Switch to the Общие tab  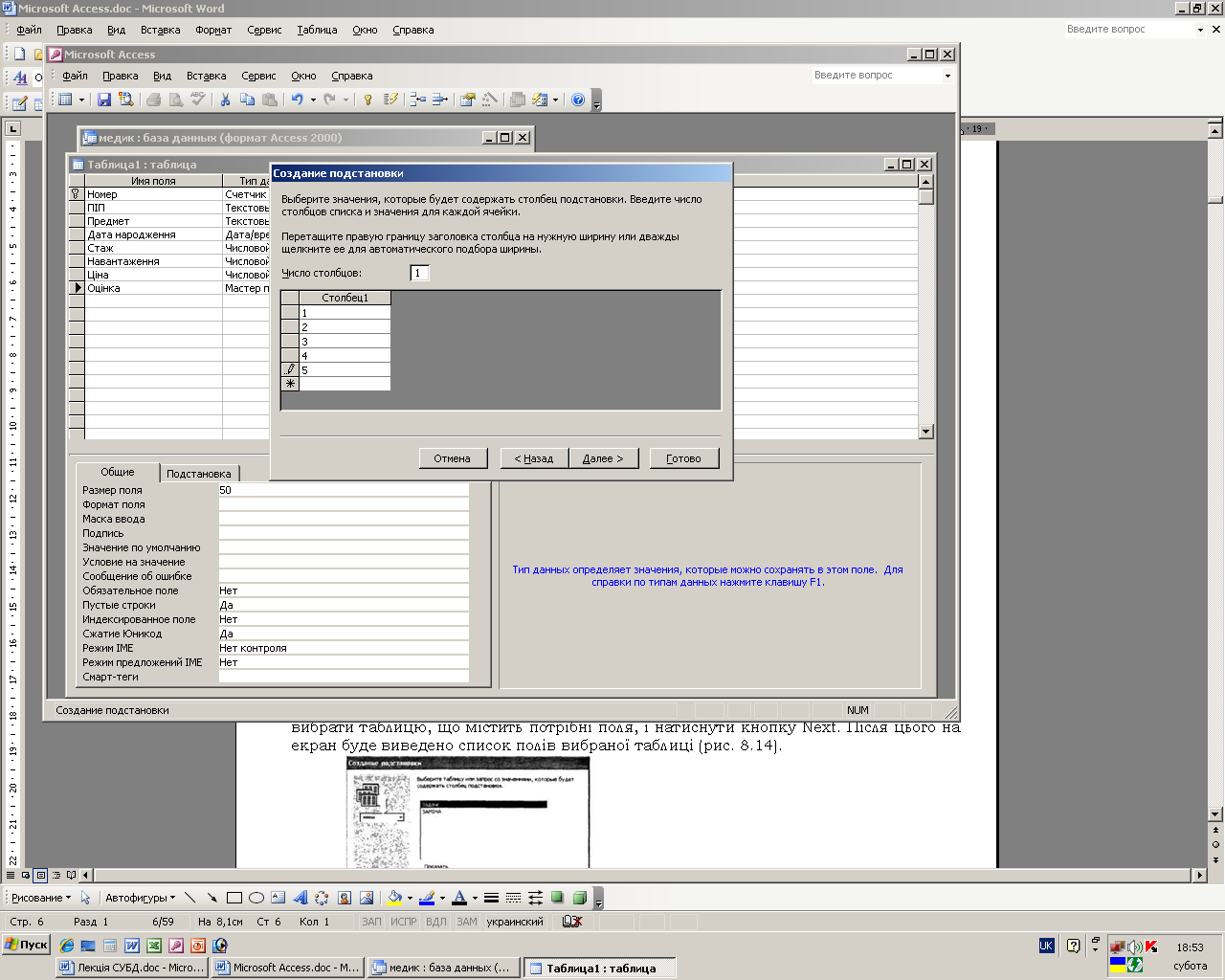click(118, 472)
